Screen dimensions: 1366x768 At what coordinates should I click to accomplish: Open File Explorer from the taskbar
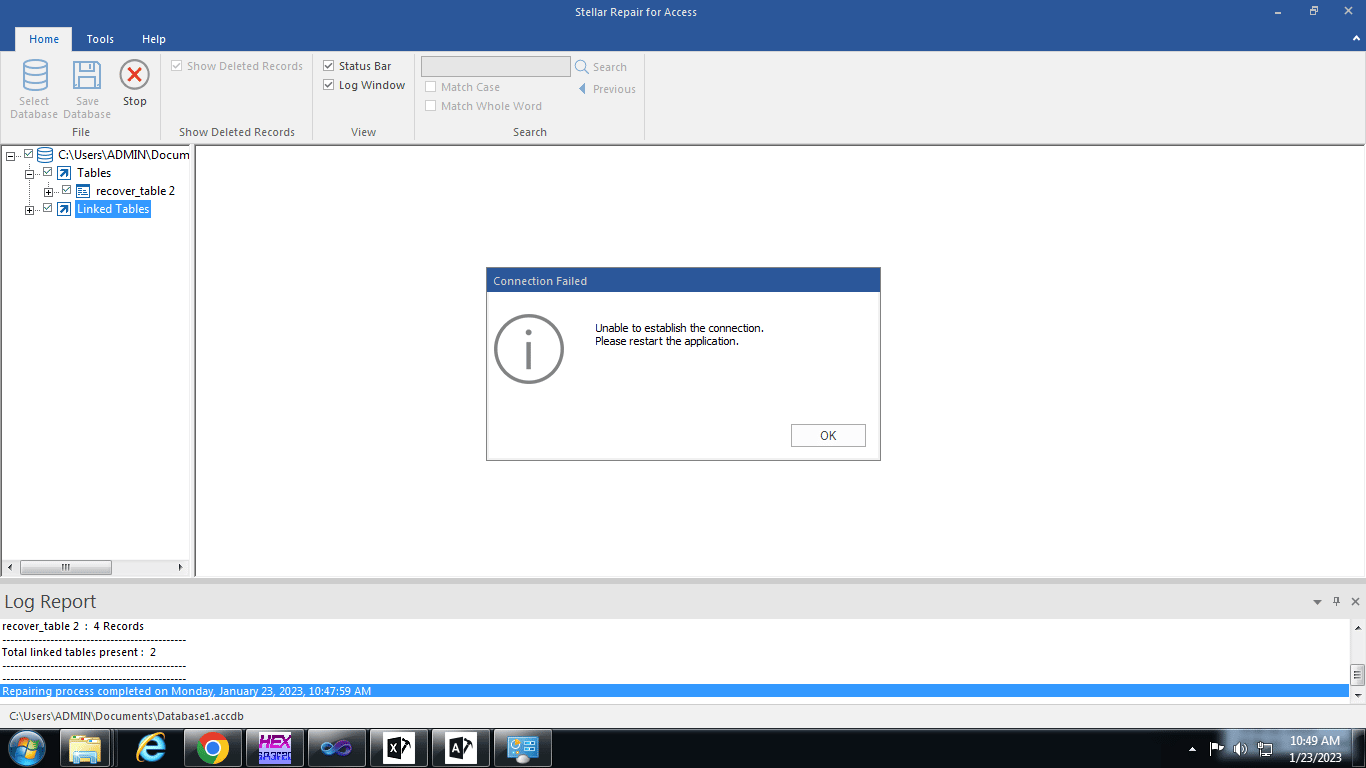85,748
